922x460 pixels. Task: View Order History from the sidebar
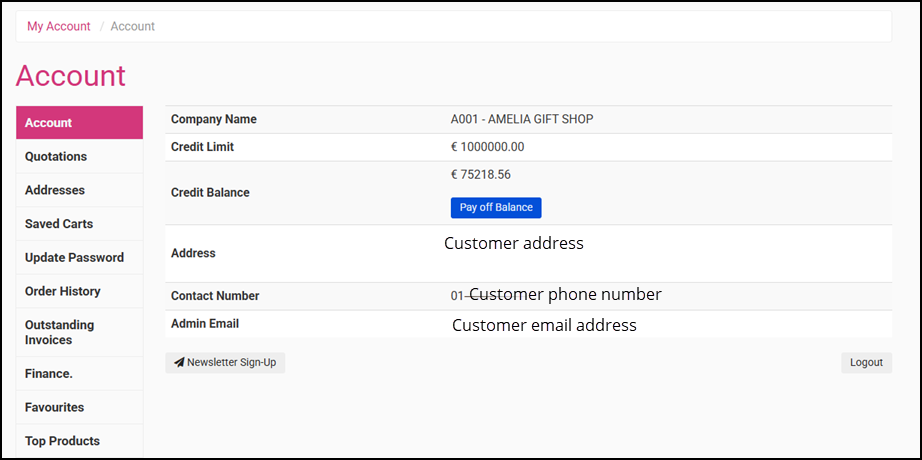pos(63,291)
